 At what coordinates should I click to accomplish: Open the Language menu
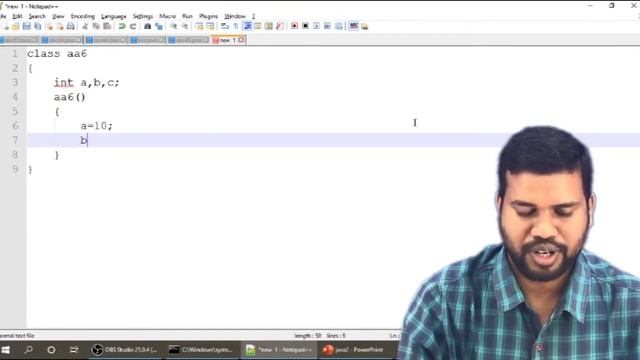(114, 16)
